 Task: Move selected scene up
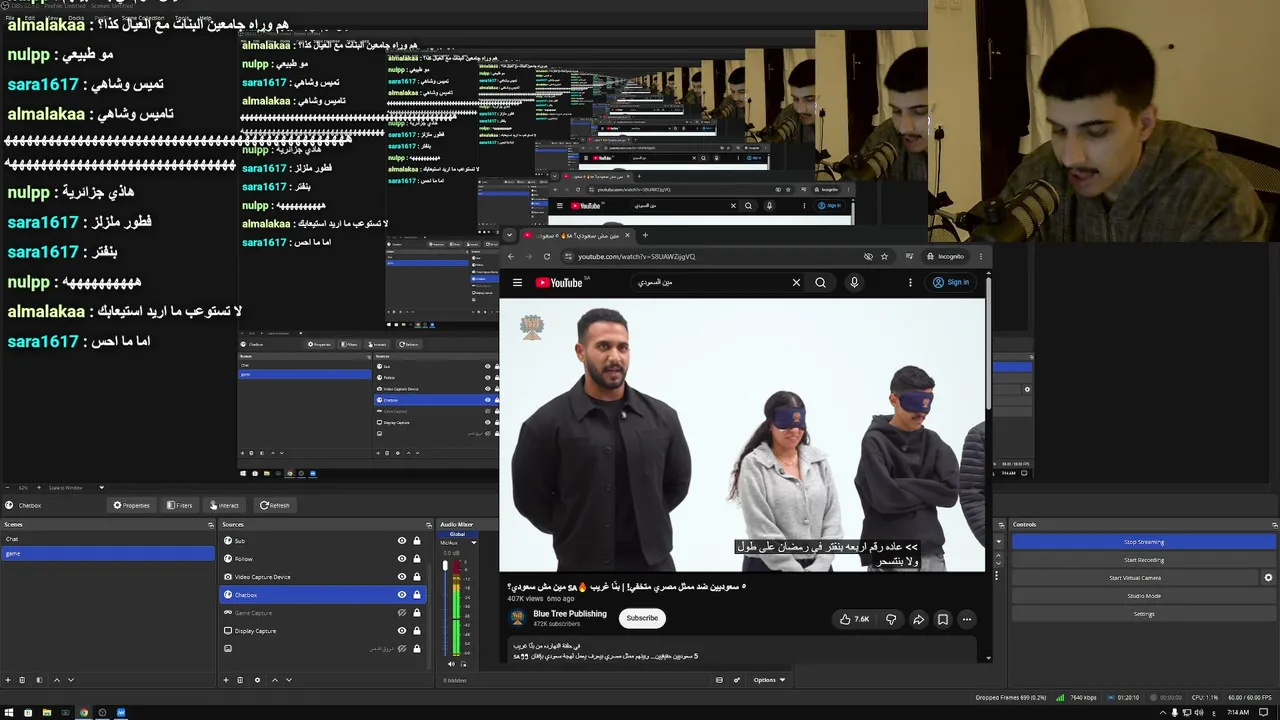point(56,680)
